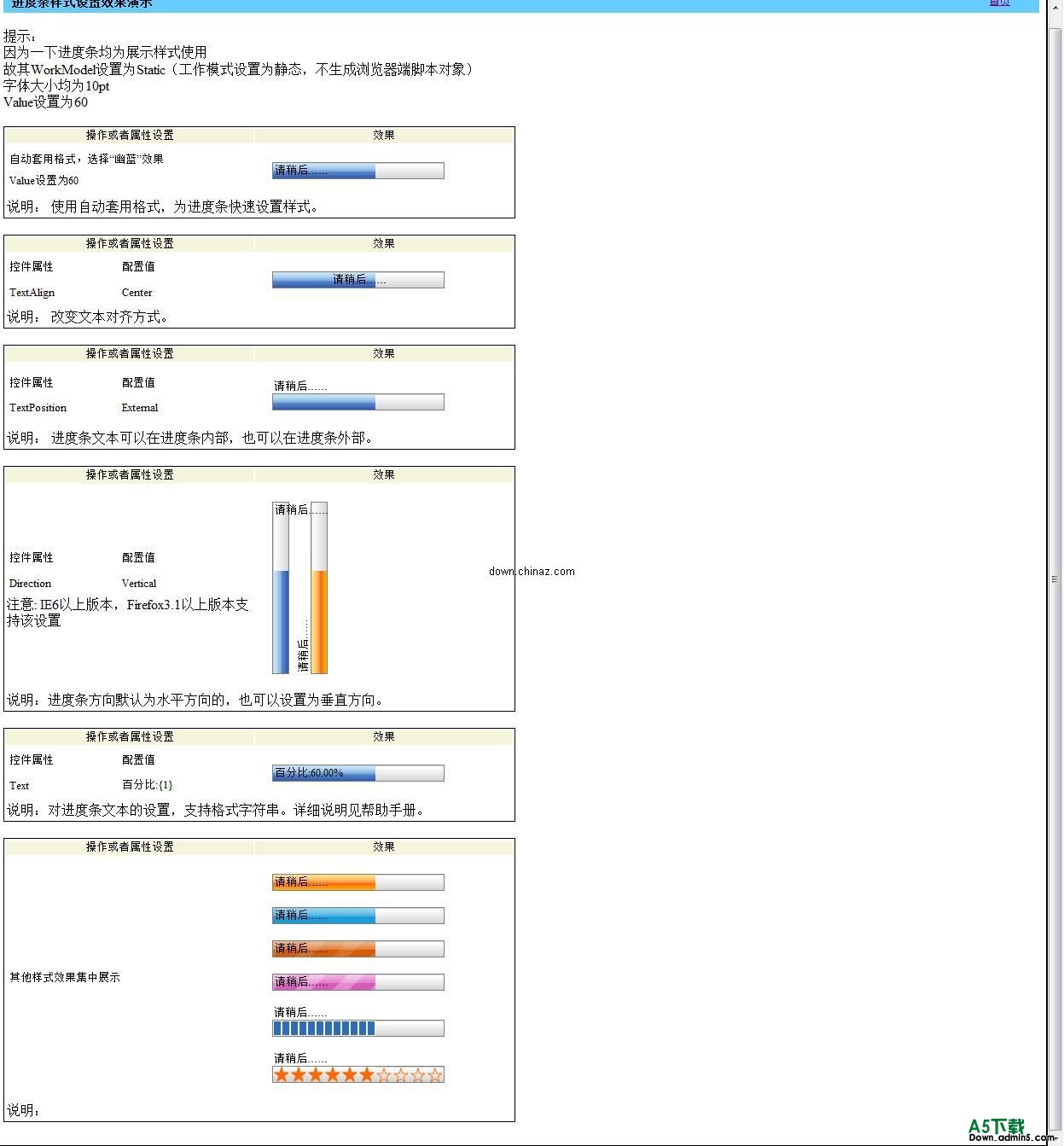
Task: Click the down.chinaz.com watermark text
Action: (533, 571)
